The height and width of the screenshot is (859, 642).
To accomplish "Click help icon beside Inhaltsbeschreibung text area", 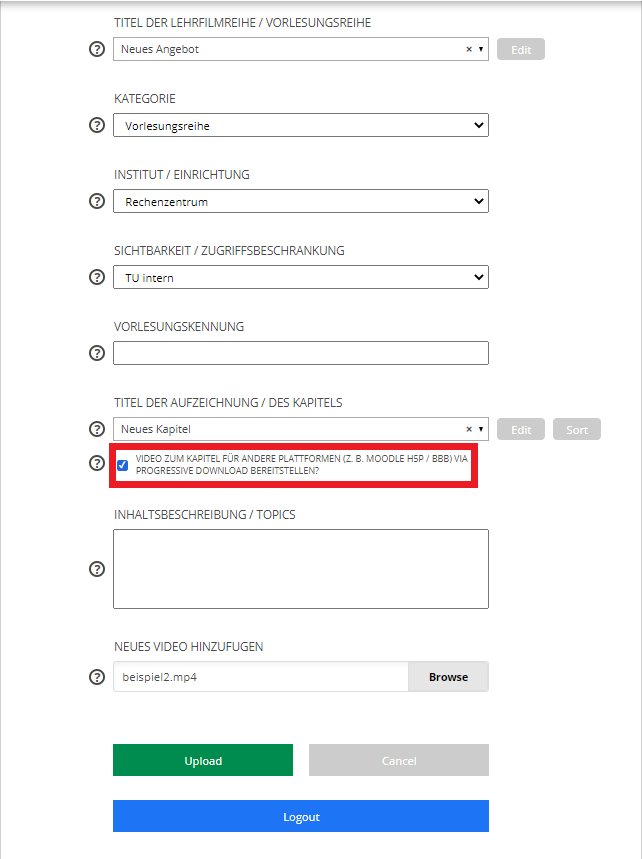I will pyautogui.click(x=97, y=569).
